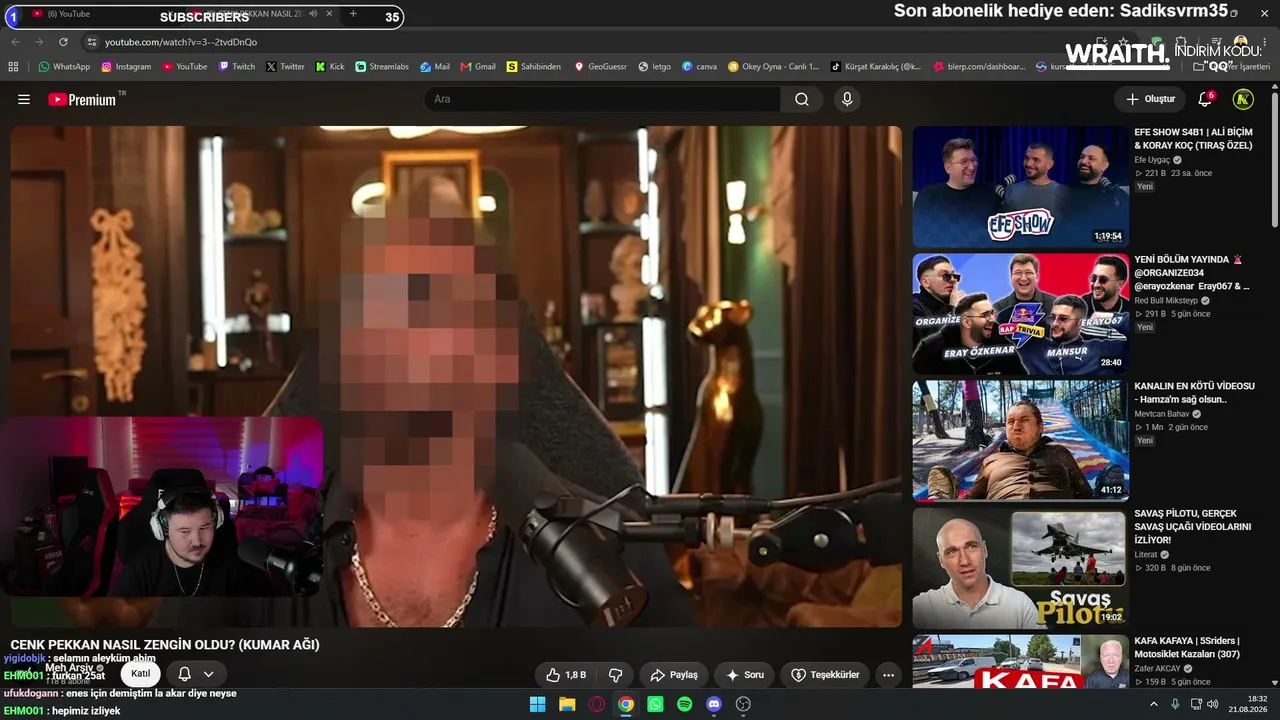Open Twitter bookmark
The image size is (1280, 720).
pyautogui.click(x=285, y=67)
